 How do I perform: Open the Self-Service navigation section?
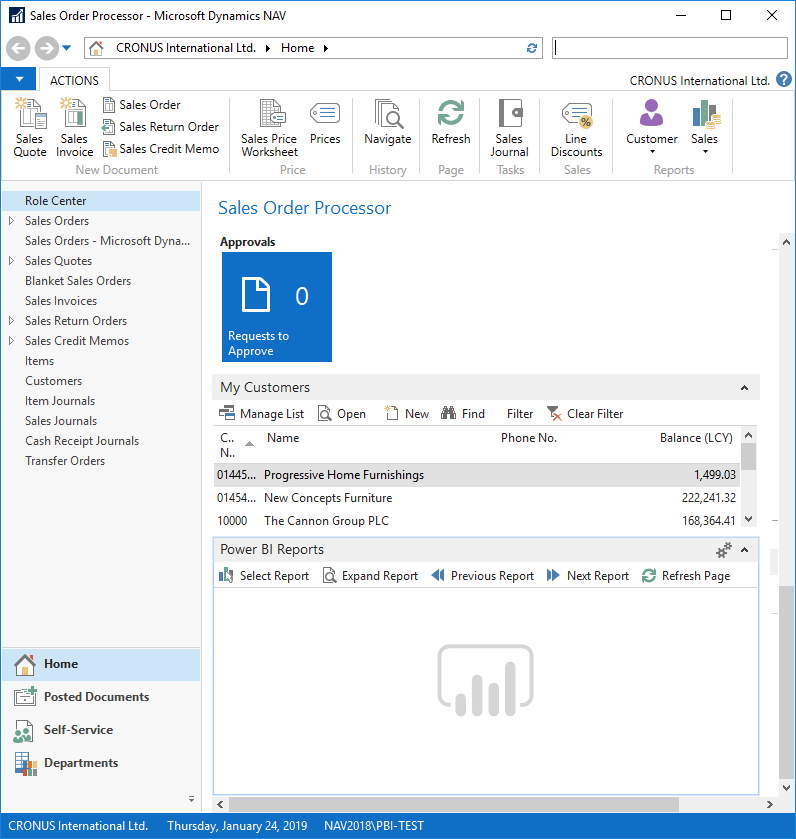click(101, 730)
